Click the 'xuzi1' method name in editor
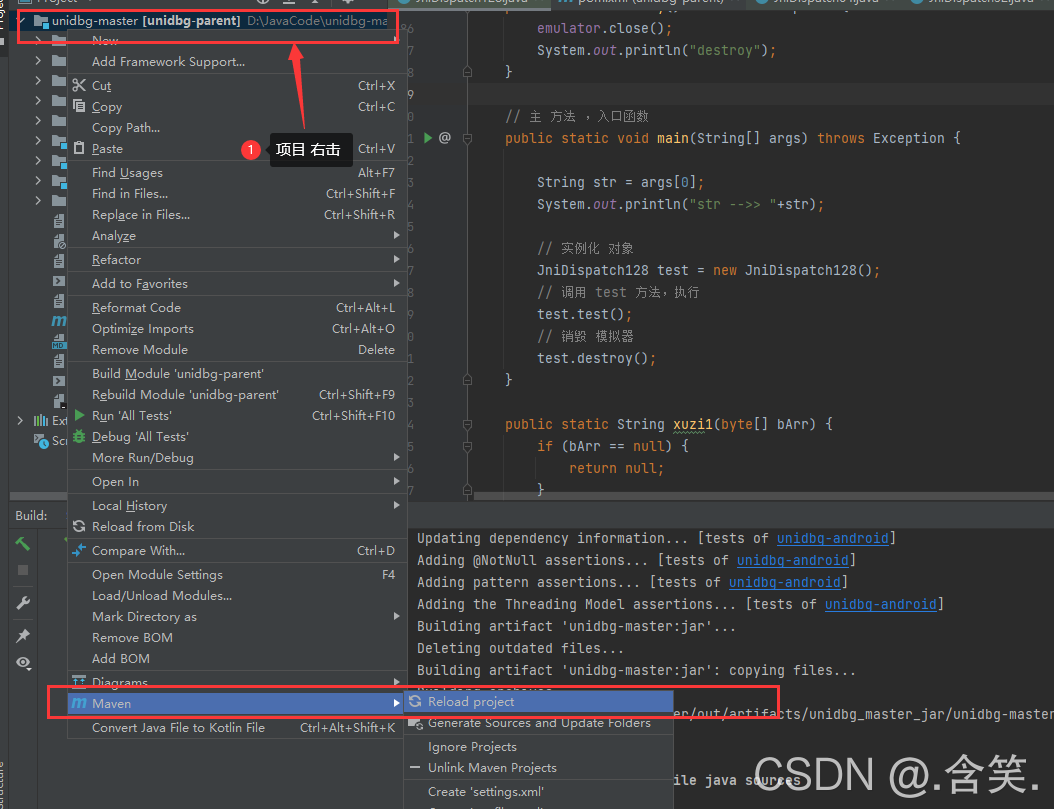The width and height of the screenshot is (1054, 809). click(692, 424)
